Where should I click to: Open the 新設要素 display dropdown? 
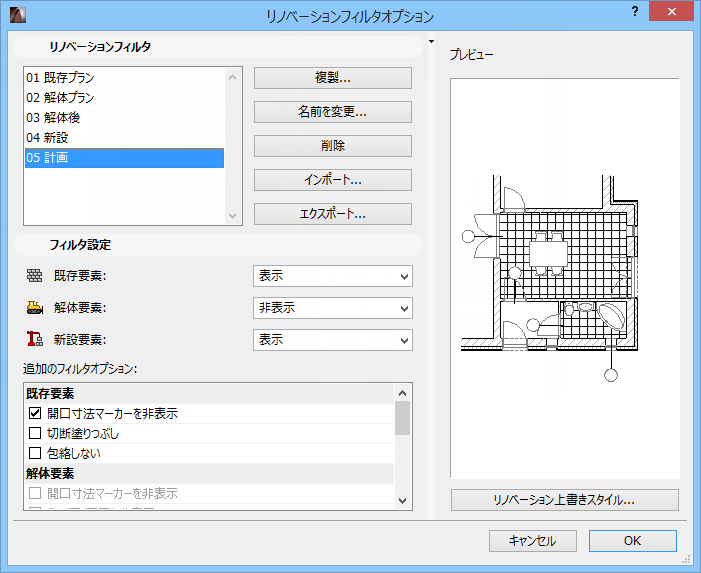coord(333,340)
